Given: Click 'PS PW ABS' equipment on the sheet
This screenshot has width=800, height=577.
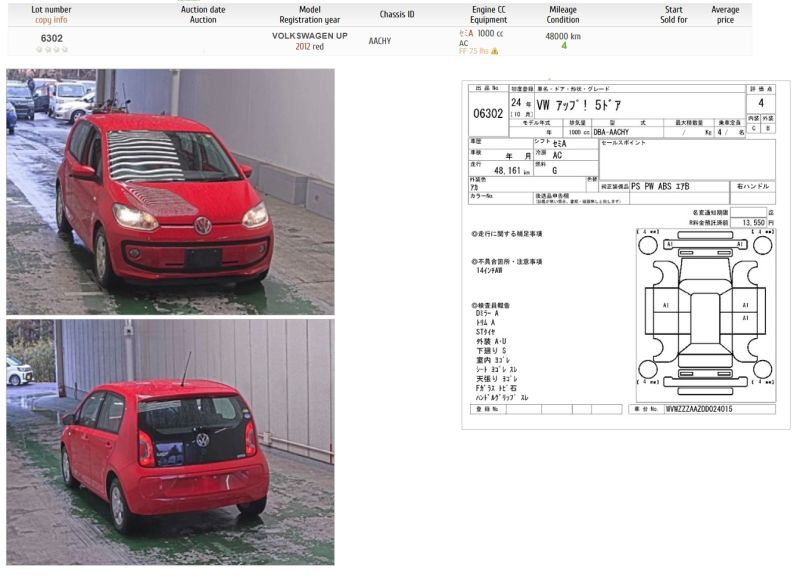Looking at the screenshot, I should coord(652,186).
